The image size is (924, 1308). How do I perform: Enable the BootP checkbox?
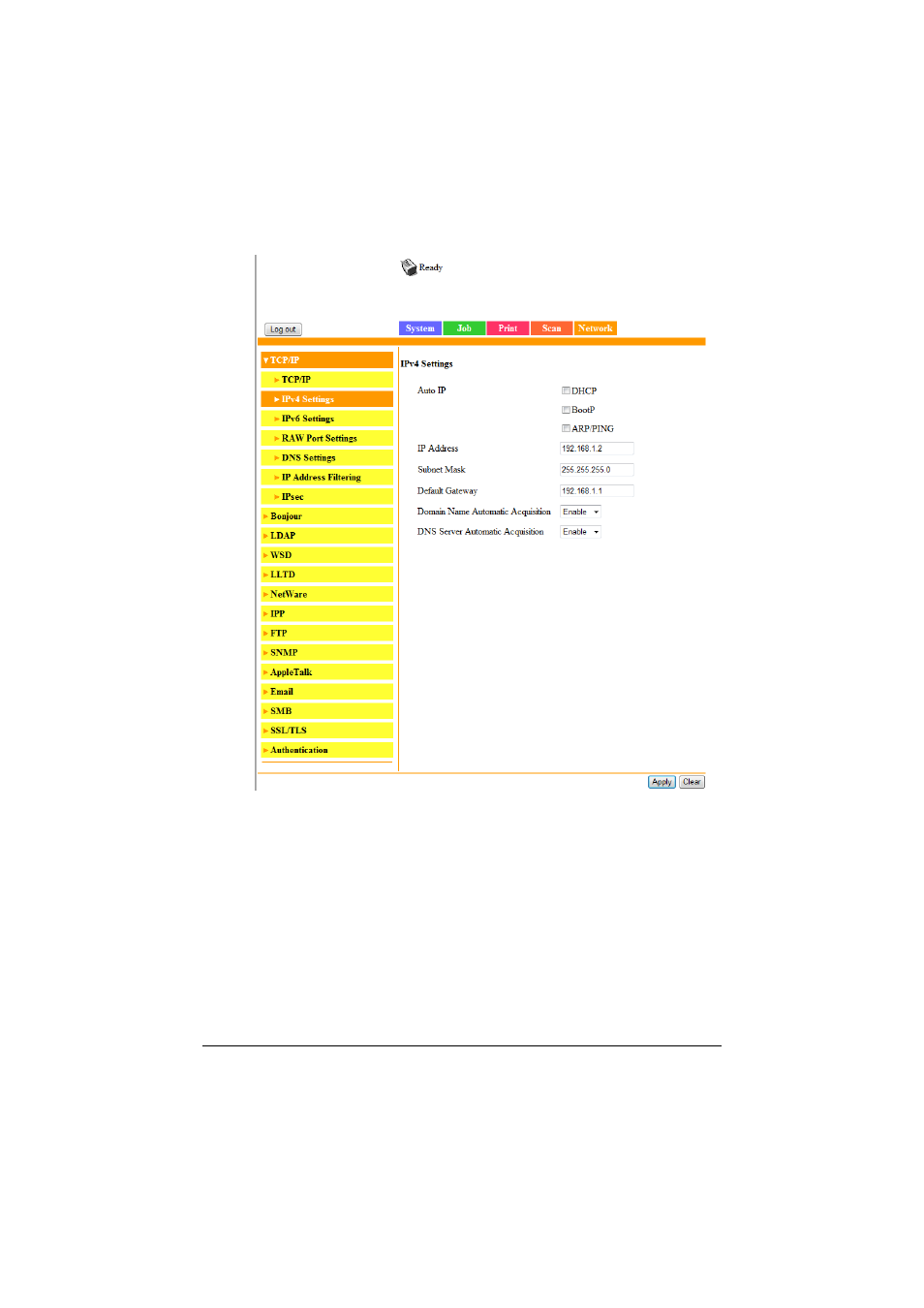click(566, 410)
